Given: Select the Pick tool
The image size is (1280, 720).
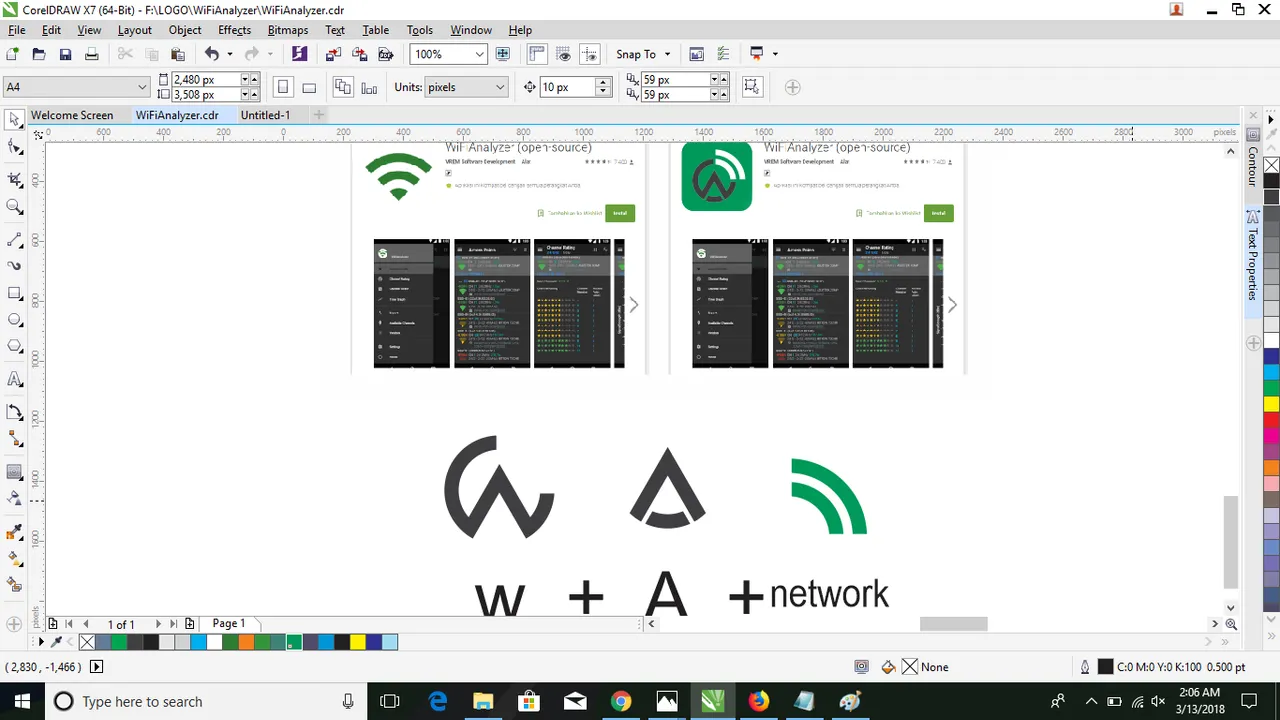Looking at the screenshot, I should (x=14, y=120).
